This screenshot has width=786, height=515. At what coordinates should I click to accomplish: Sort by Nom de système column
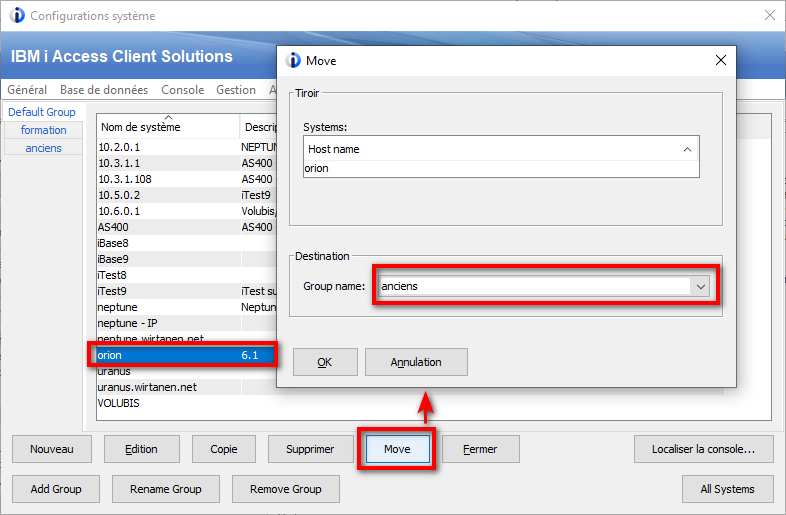click(168, 127)
